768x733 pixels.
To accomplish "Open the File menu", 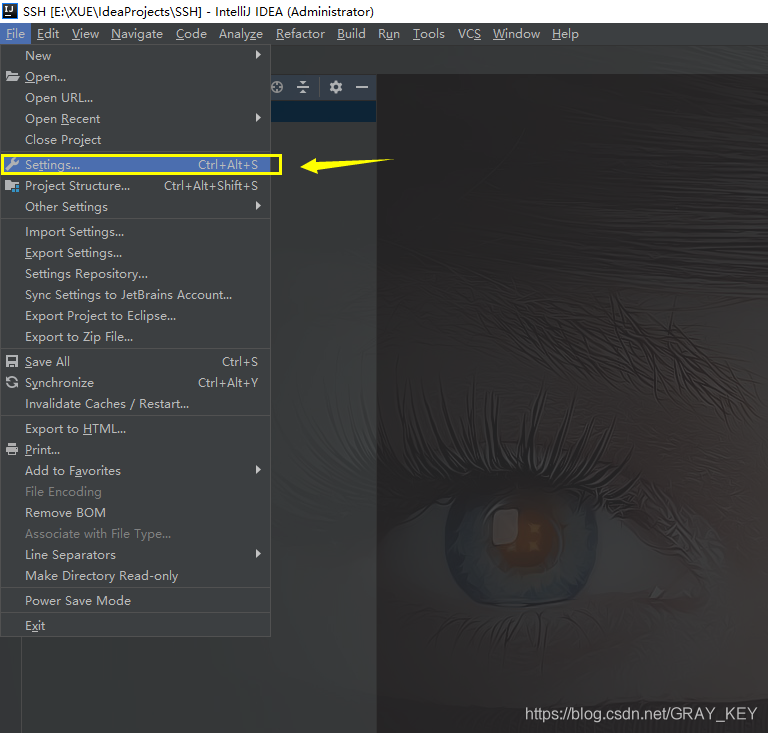I will coord(16,34).
